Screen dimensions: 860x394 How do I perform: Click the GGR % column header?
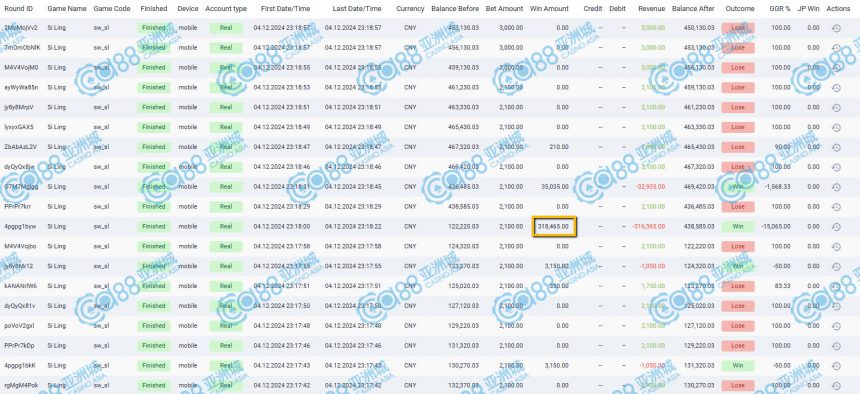point(779,9)
